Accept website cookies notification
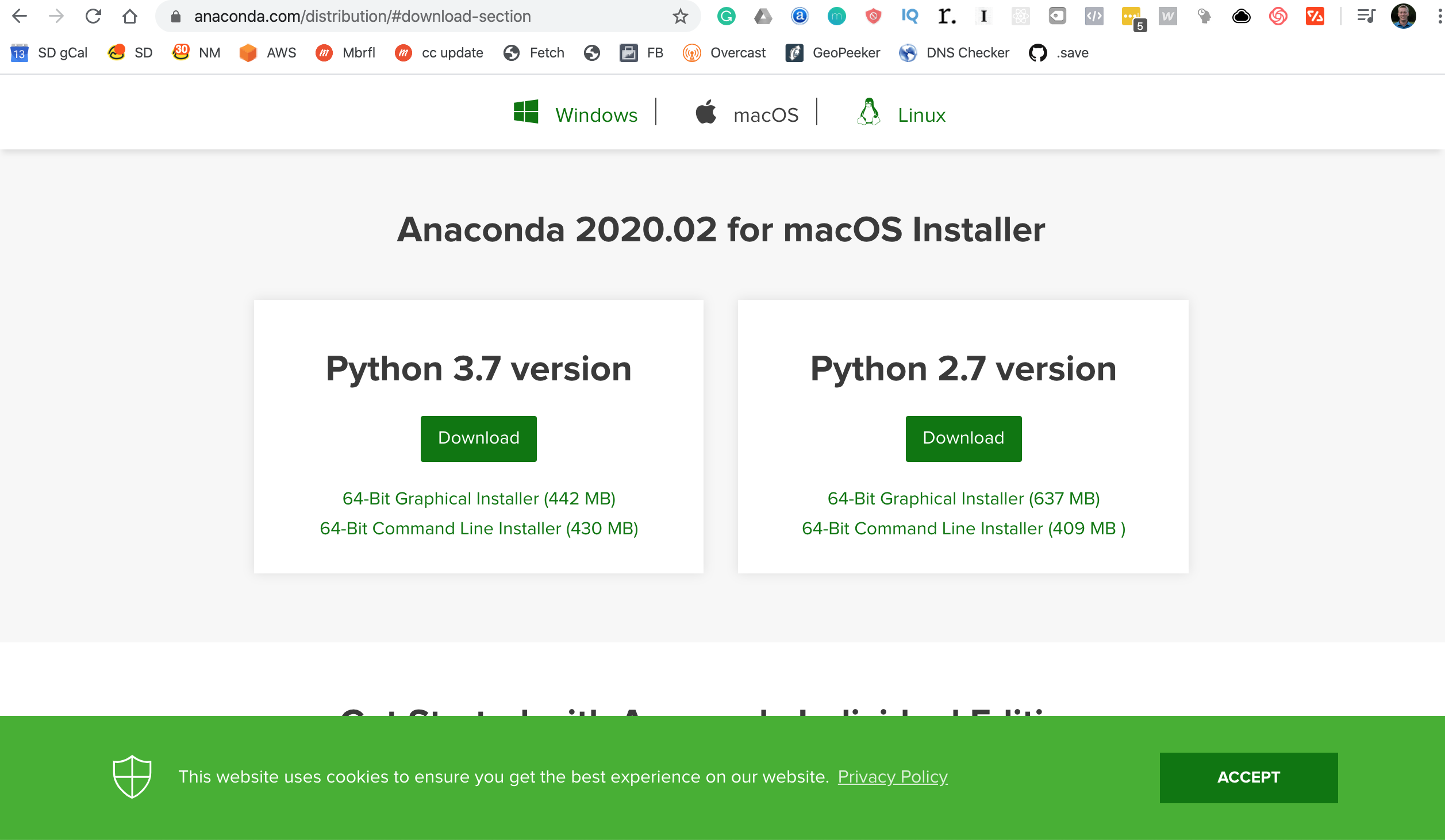 1249,777
